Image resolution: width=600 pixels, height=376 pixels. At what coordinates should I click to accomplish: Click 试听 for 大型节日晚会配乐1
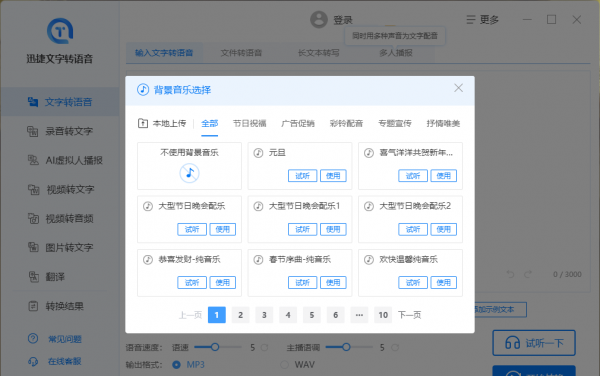click(302, 229)
